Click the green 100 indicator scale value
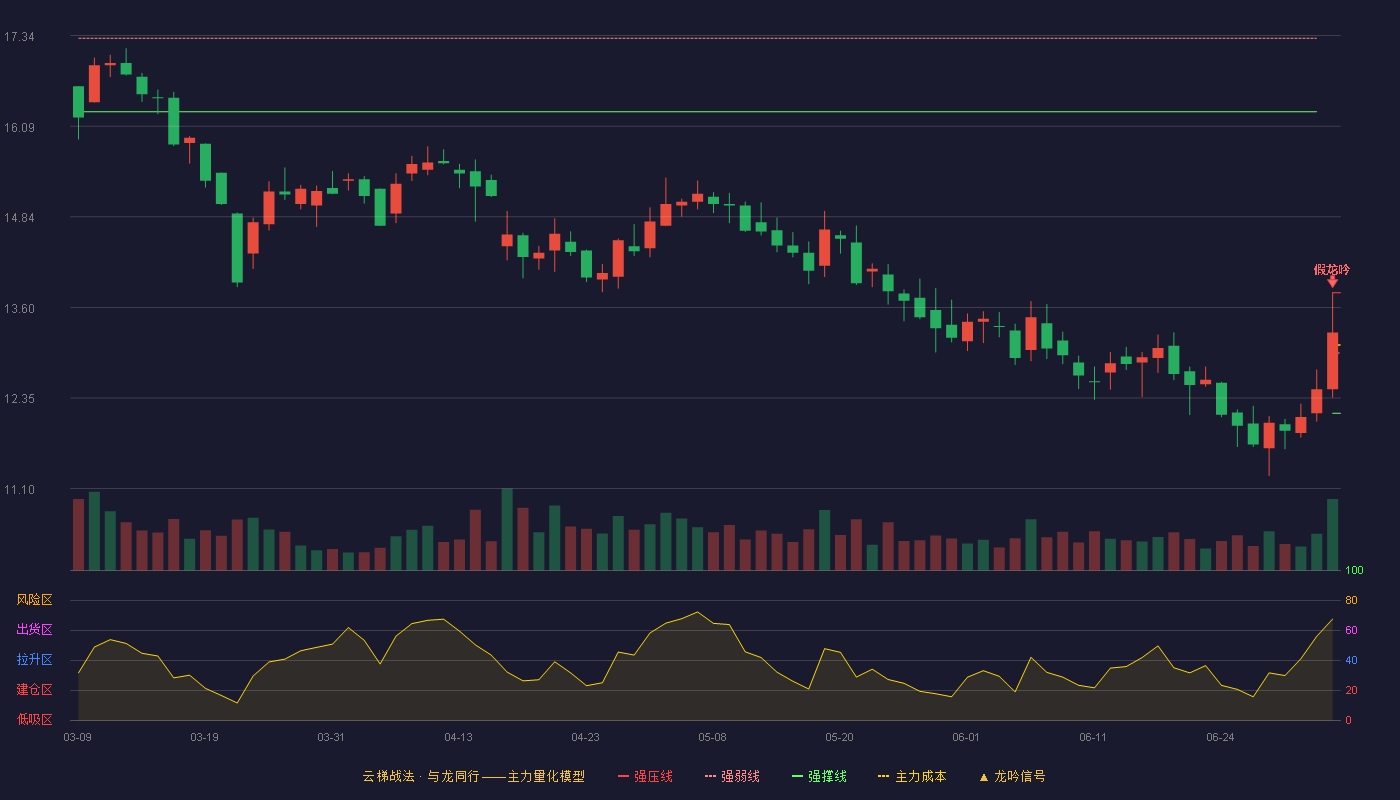 click(1354, 570)
